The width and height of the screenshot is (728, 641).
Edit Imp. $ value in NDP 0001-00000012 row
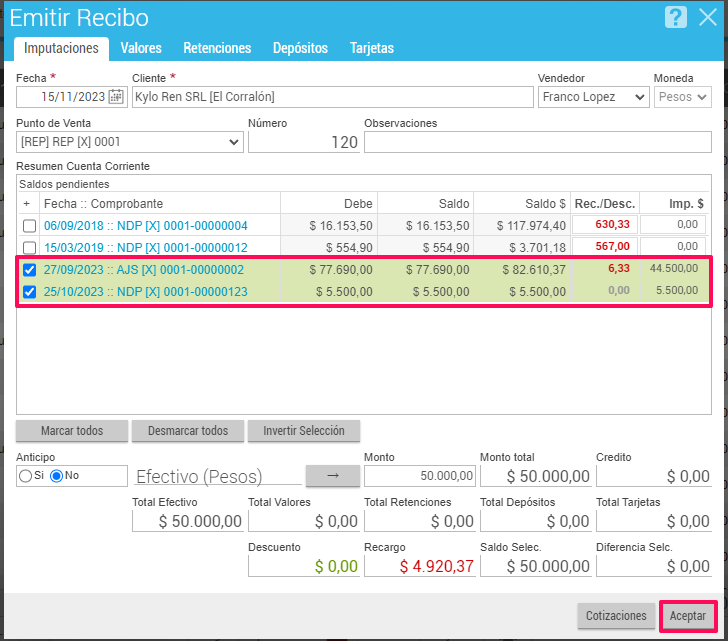coord(673,246)
